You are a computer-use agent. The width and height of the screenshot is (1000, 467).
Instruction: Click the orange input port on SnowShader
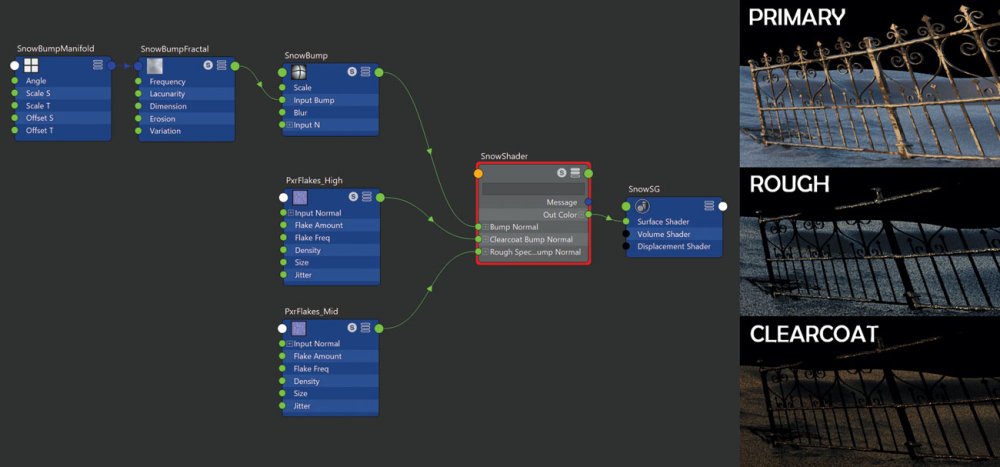(x=478, y=173)
